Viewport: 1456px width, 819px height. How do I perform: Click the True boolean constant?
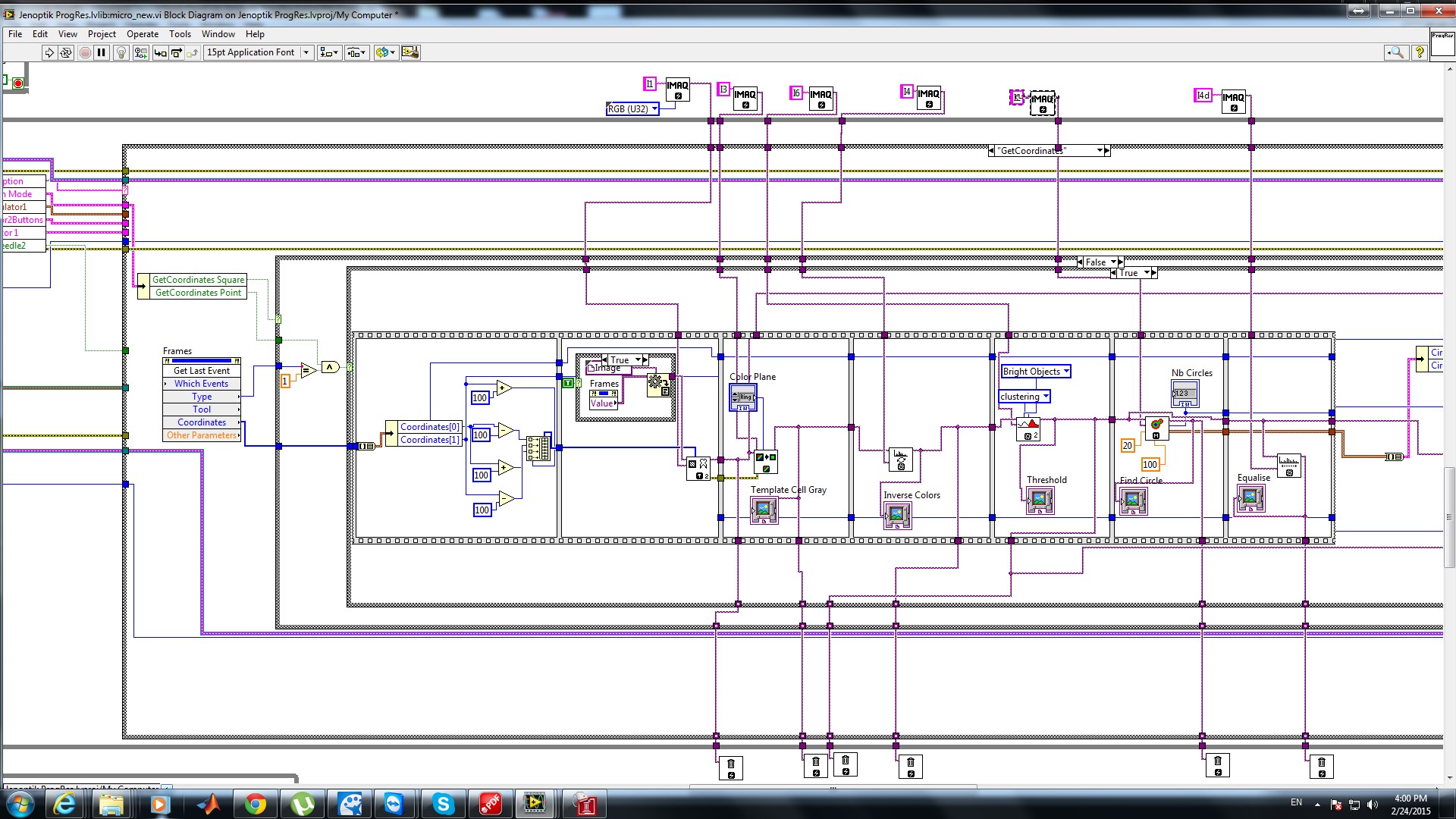click(568, 383)
